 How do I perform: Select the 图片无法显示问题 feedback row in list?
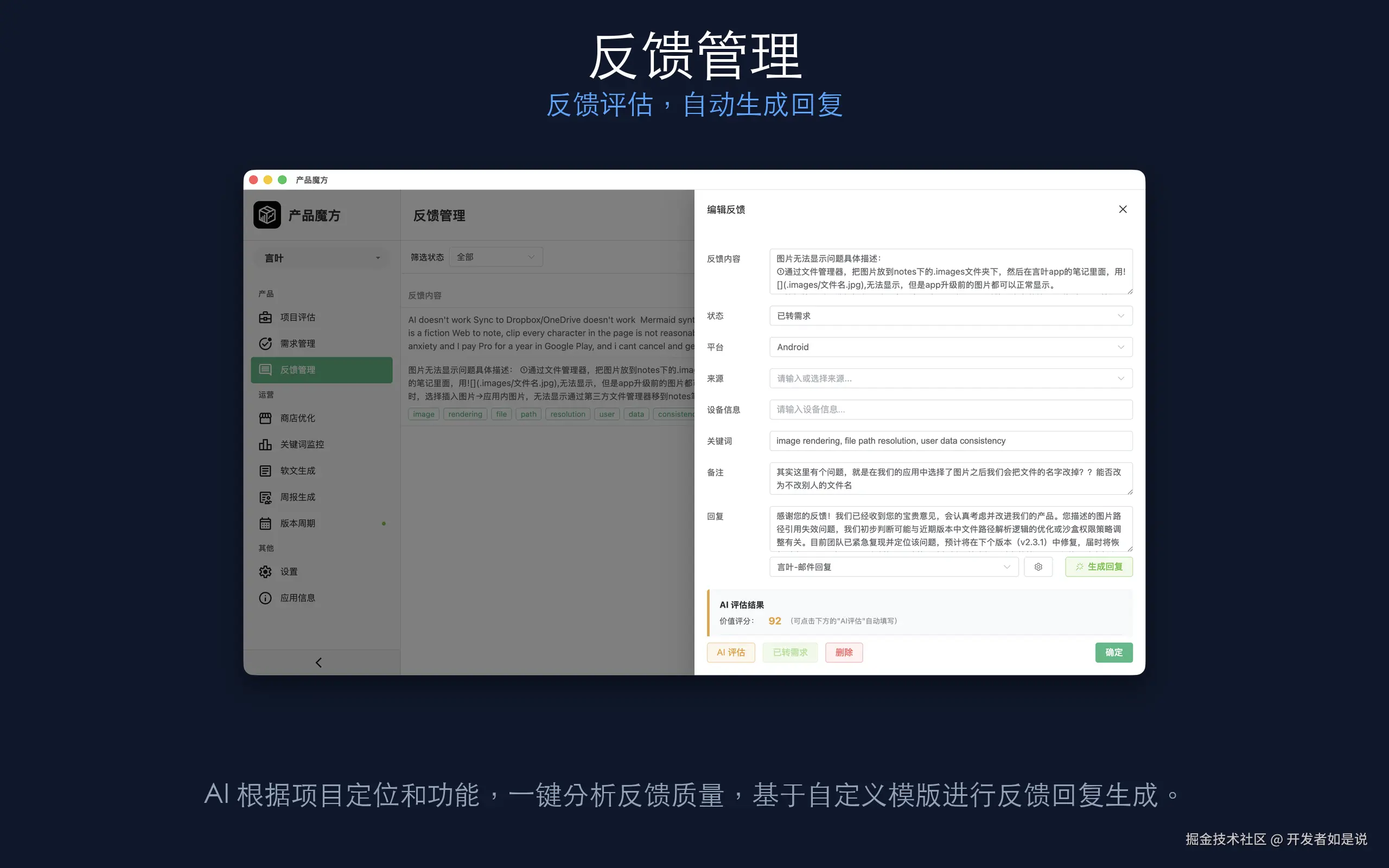point(547,392)
